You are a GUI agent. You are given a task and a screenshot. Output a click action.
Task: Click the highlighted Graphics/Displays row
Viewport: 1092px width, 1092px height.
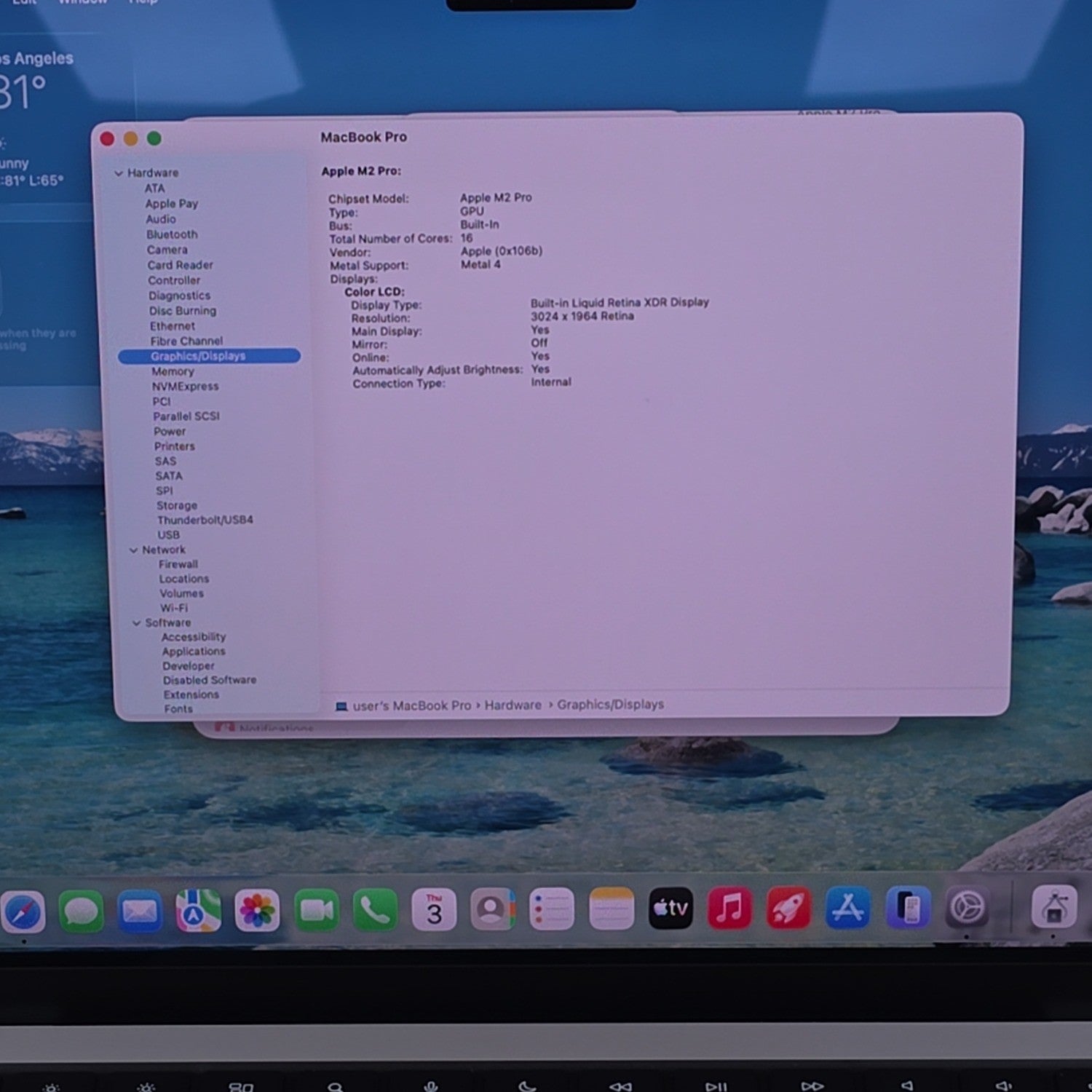(x=209, y=356)
